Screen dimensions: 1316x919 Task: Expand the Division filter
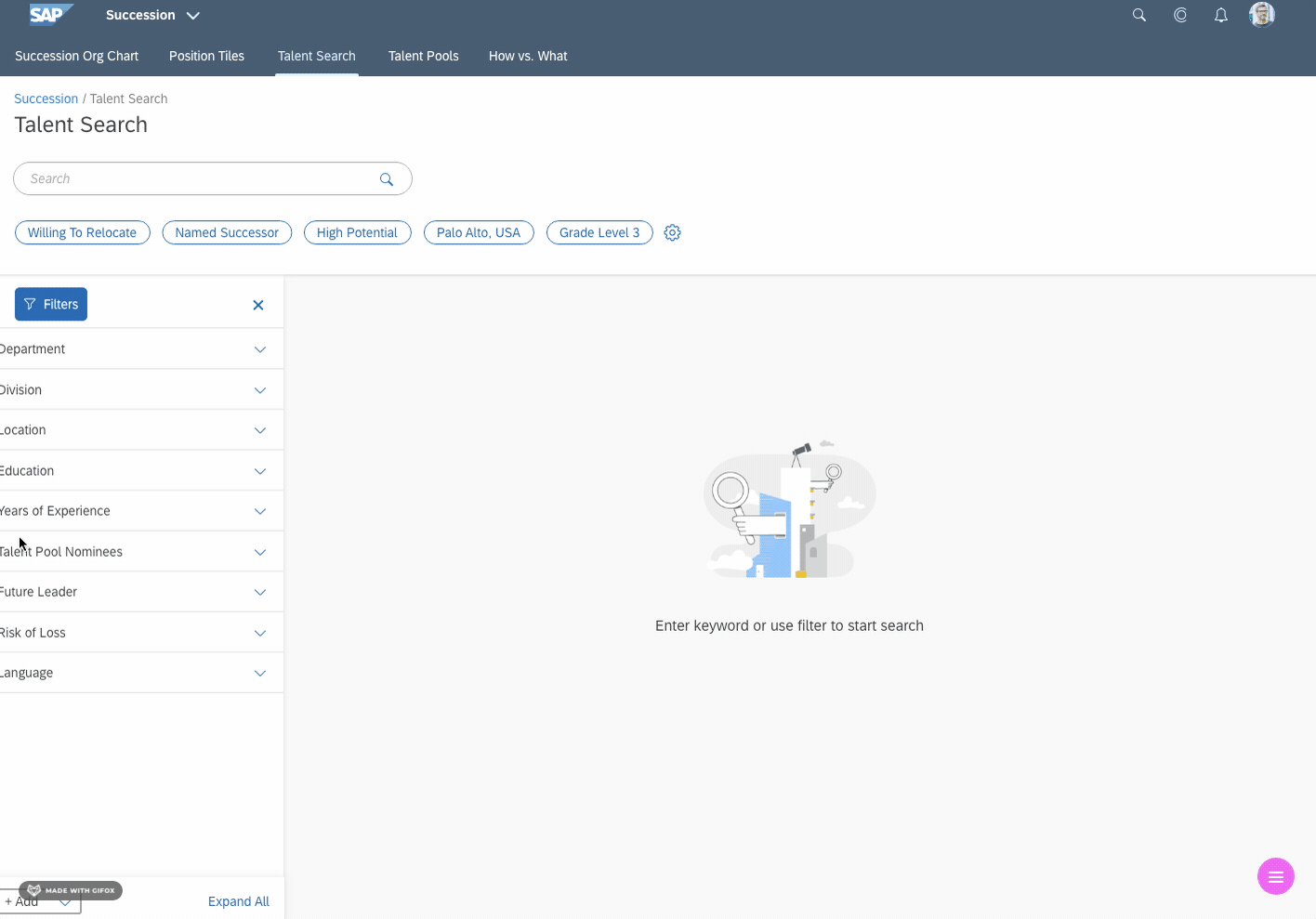(141, 390)
